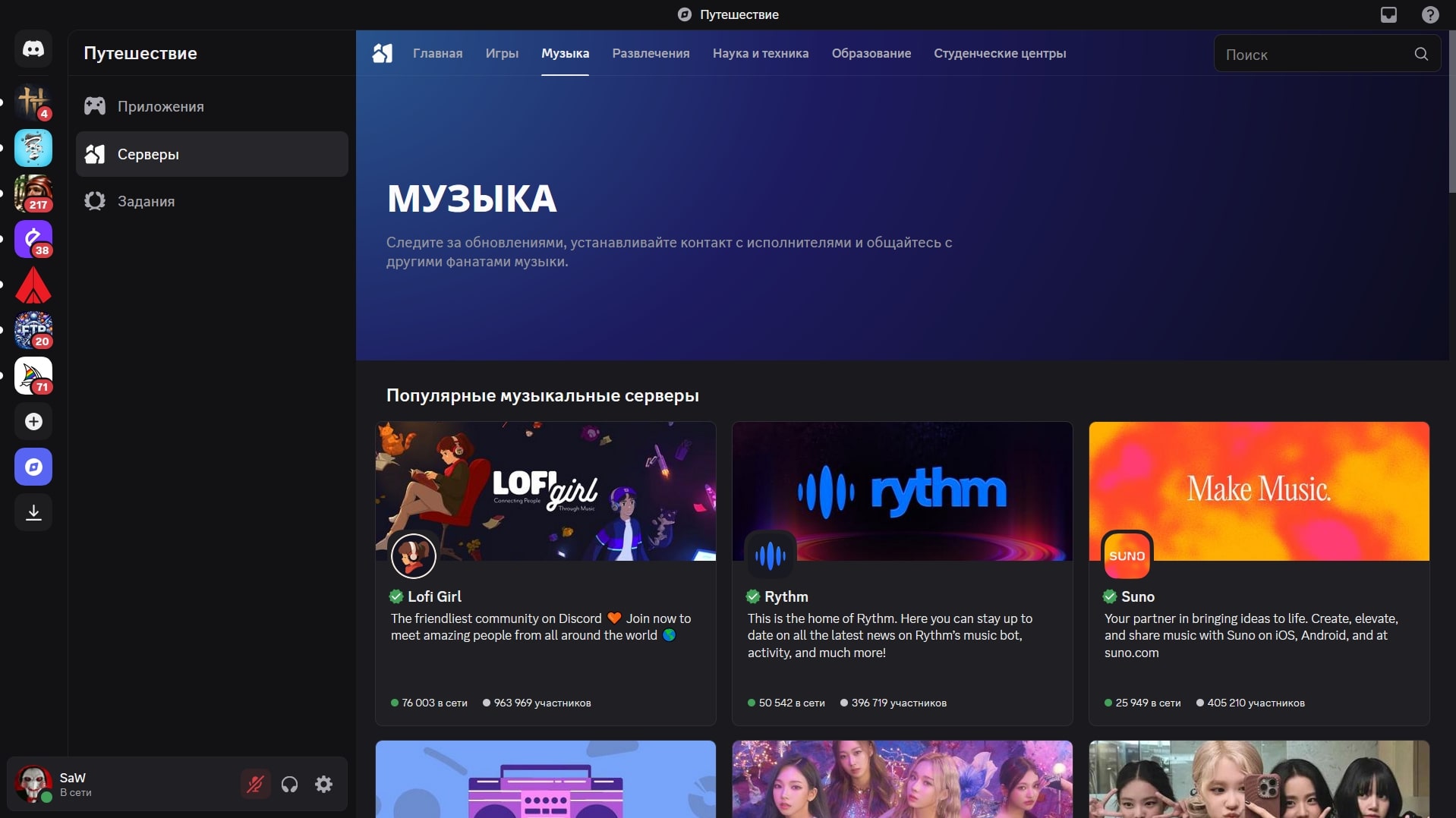Switch to the Главная tab
1456x818 pixels.
pyautogui.click(x=437, y=53)
